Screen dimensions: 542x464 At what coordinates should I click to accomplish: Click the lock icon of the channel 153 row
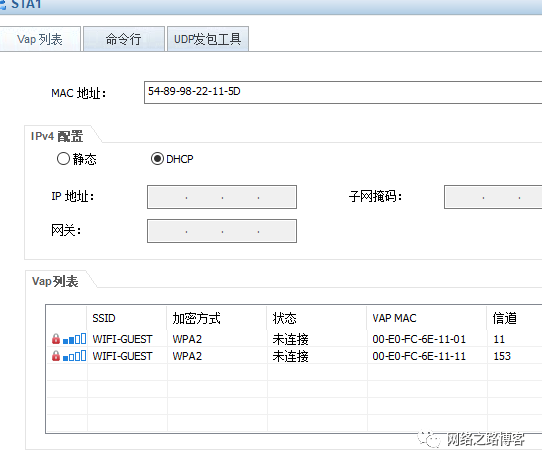point(56,356)
